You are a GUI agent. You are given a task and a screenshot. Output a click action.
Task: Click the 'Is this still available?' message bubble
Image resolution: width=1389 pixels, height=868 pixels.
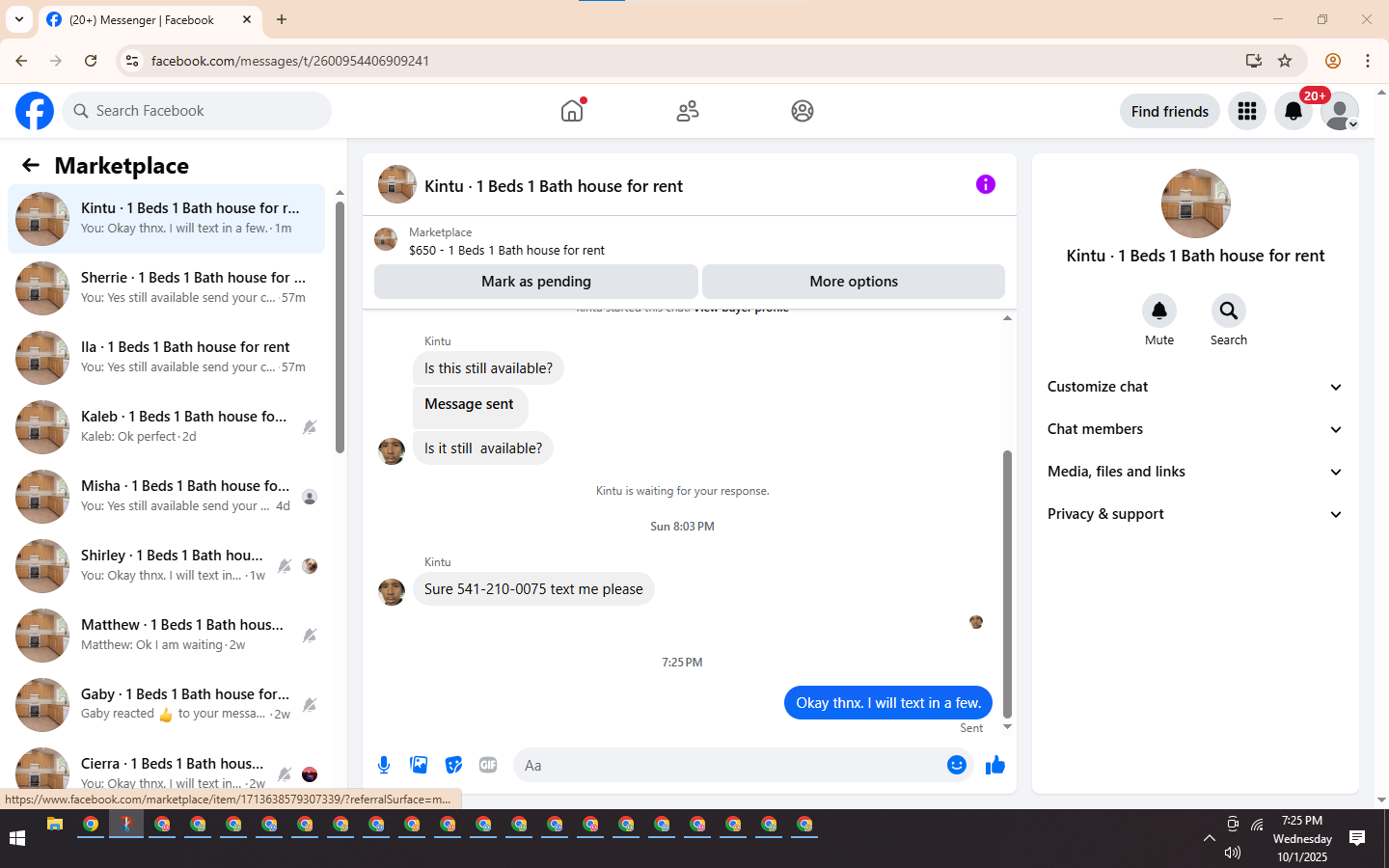coord(488,368)
